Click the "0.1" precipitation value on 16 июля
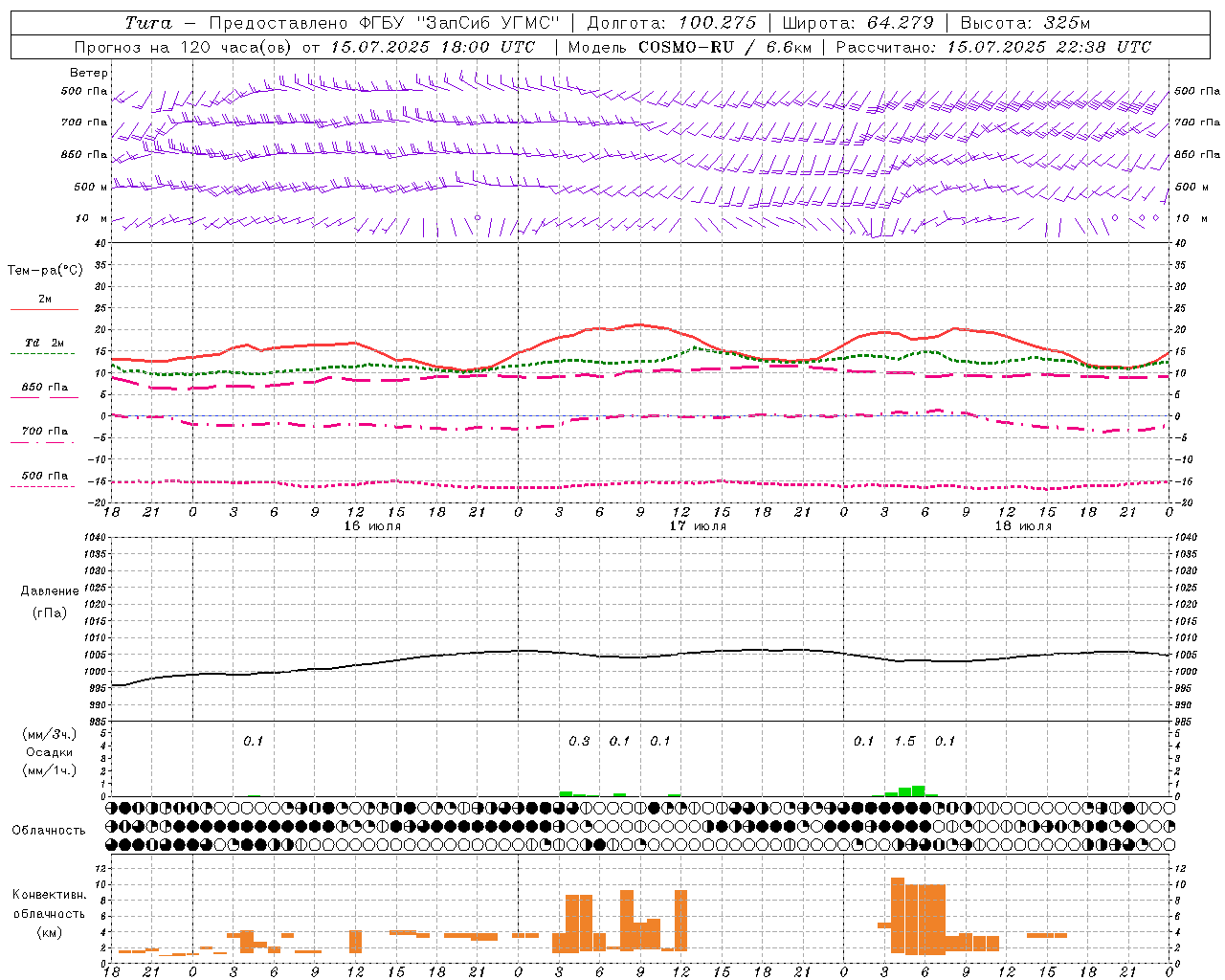Screen dimensions: 1225x980 pyautogui.click(x=253, y=741)
